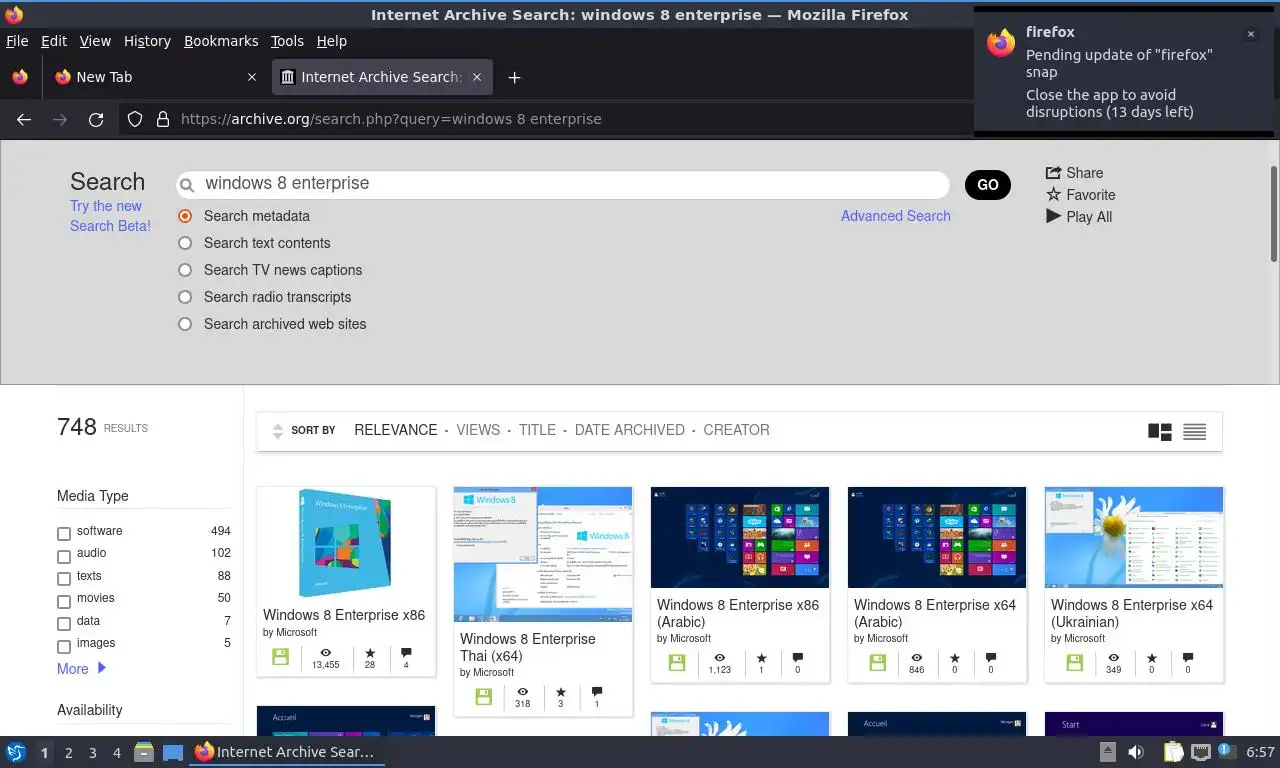Viewport: 1280px width, 768px height.
Task: Open the Advanced Search link
Action: 895,216
